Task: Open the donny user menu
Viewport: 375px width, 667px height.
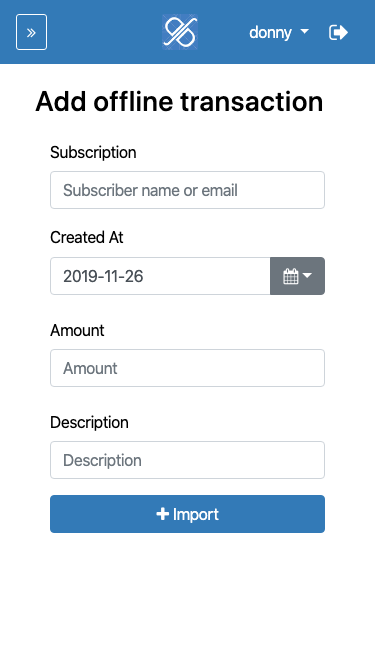Action: [279, 32]
